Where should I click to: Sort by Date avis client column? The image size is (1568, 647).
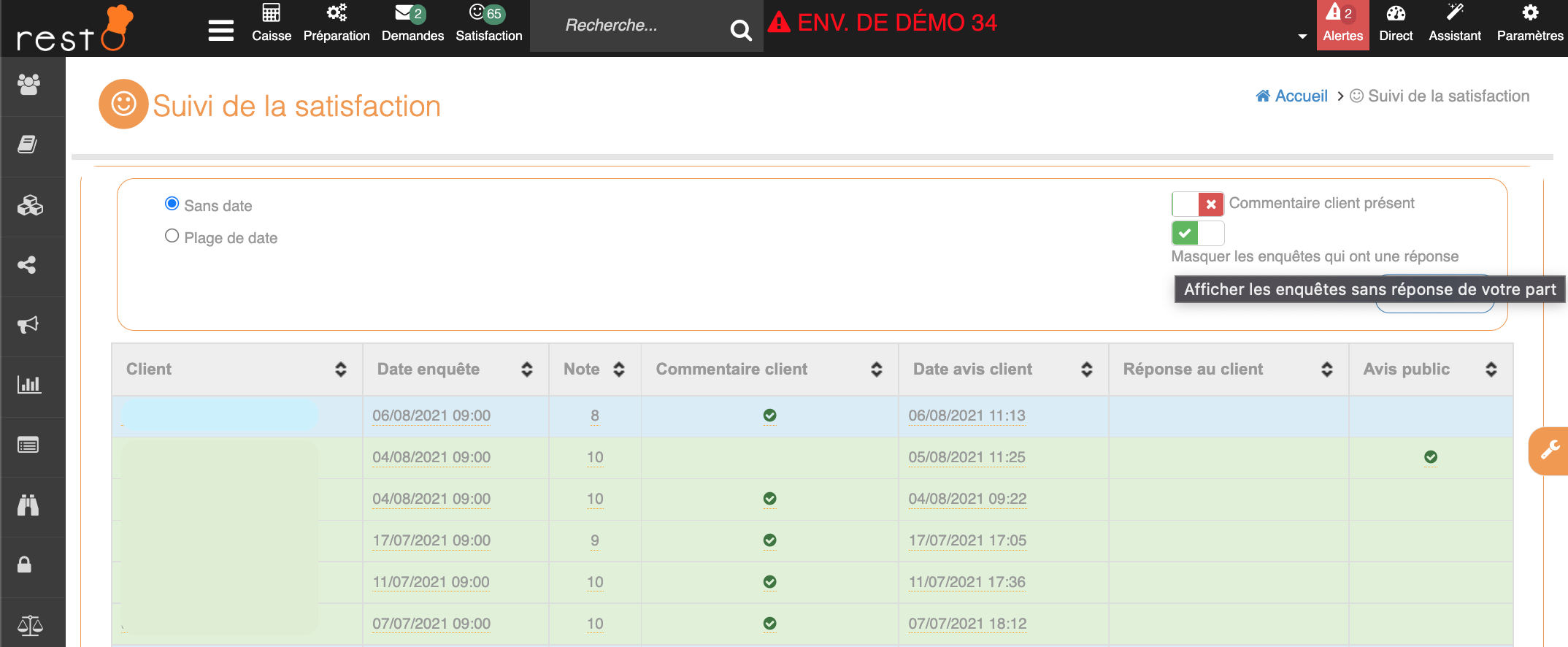1086,370
